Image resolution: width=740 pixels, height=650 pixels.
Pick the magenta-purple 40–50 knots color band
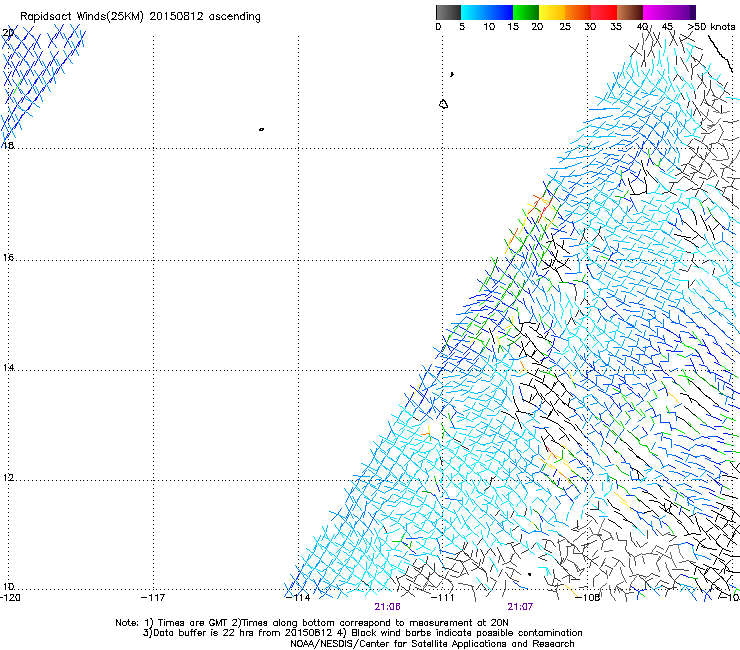(669, 12)
